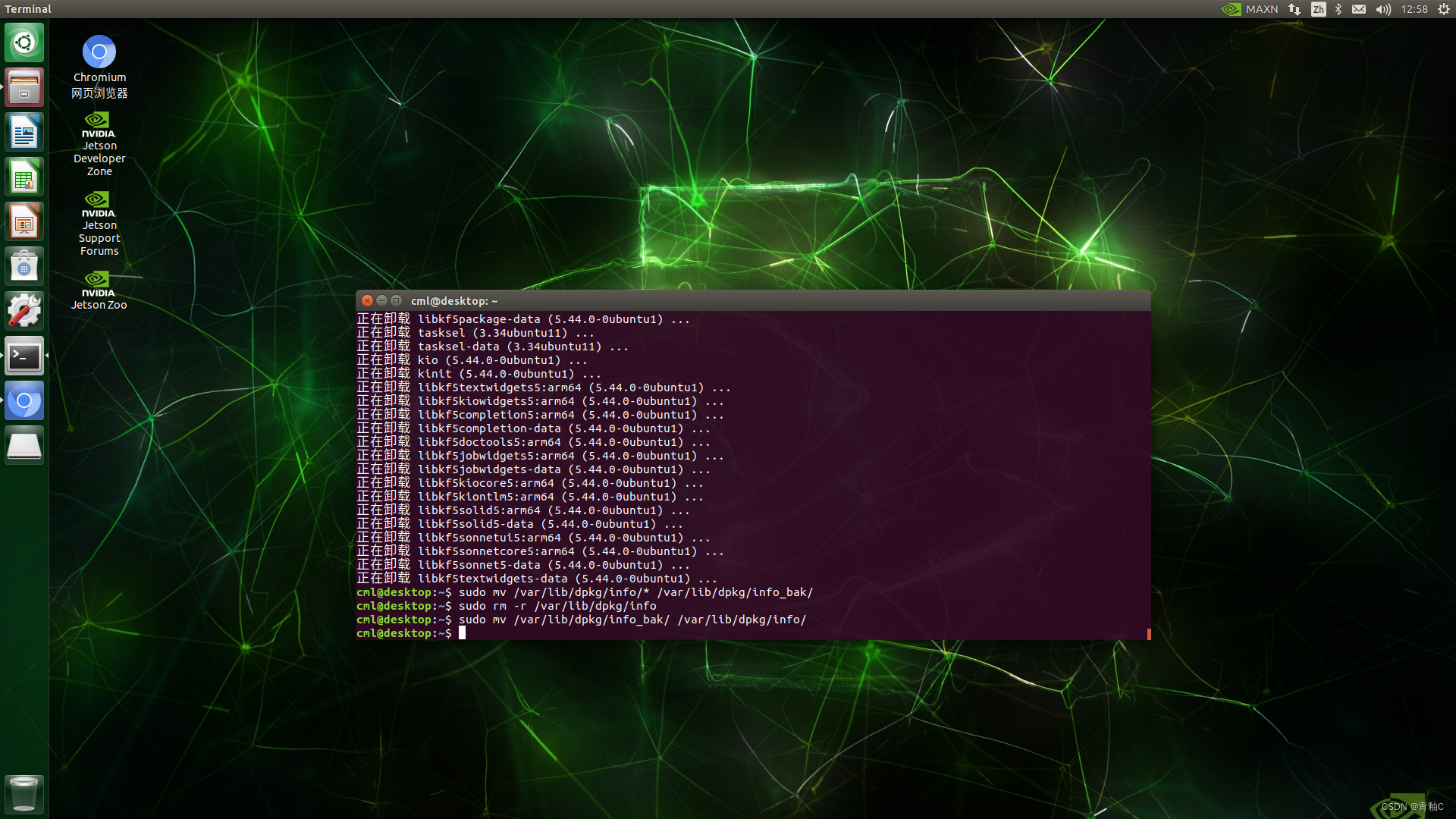Click the 'Terminal' title in the top panel
The height and width of the screenshot is (819, 1456).
(28, 9)
